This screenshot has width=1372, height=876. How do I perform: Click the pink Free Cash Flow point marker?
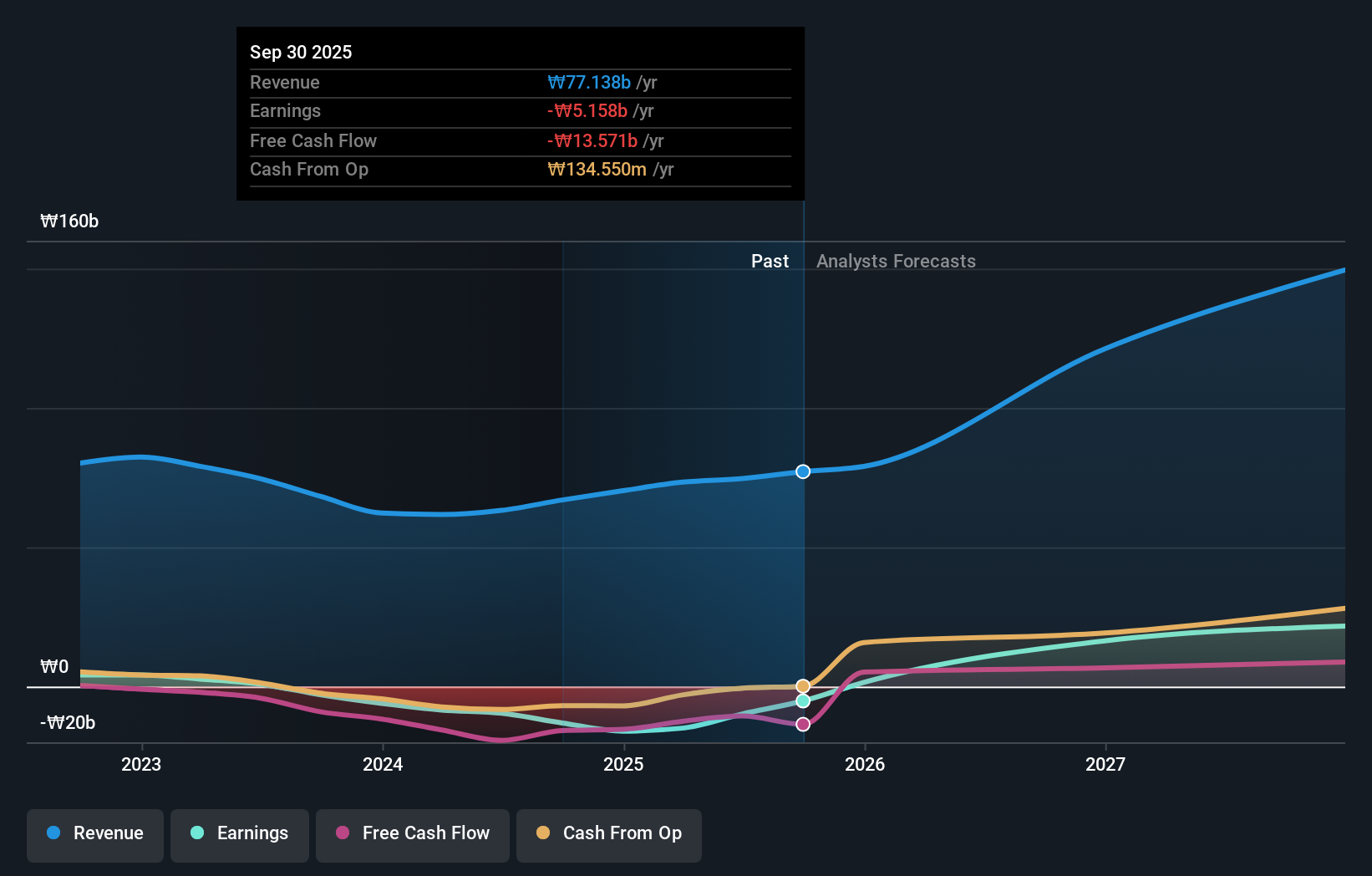[x=803, y=724]
